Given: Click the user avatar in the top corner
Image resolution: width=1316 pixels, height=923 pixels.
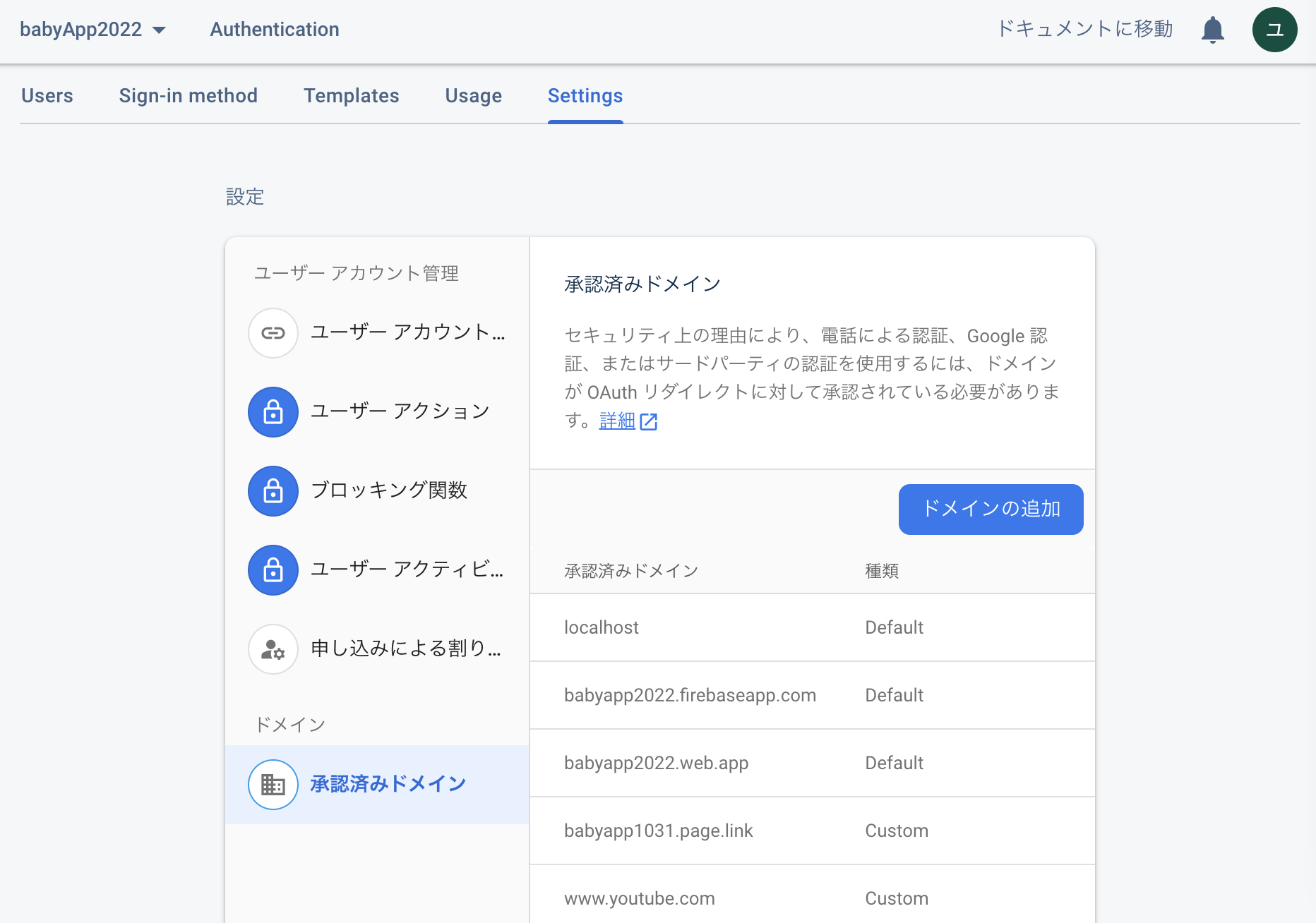Looking at the screenshot, I should point(1274,30).
